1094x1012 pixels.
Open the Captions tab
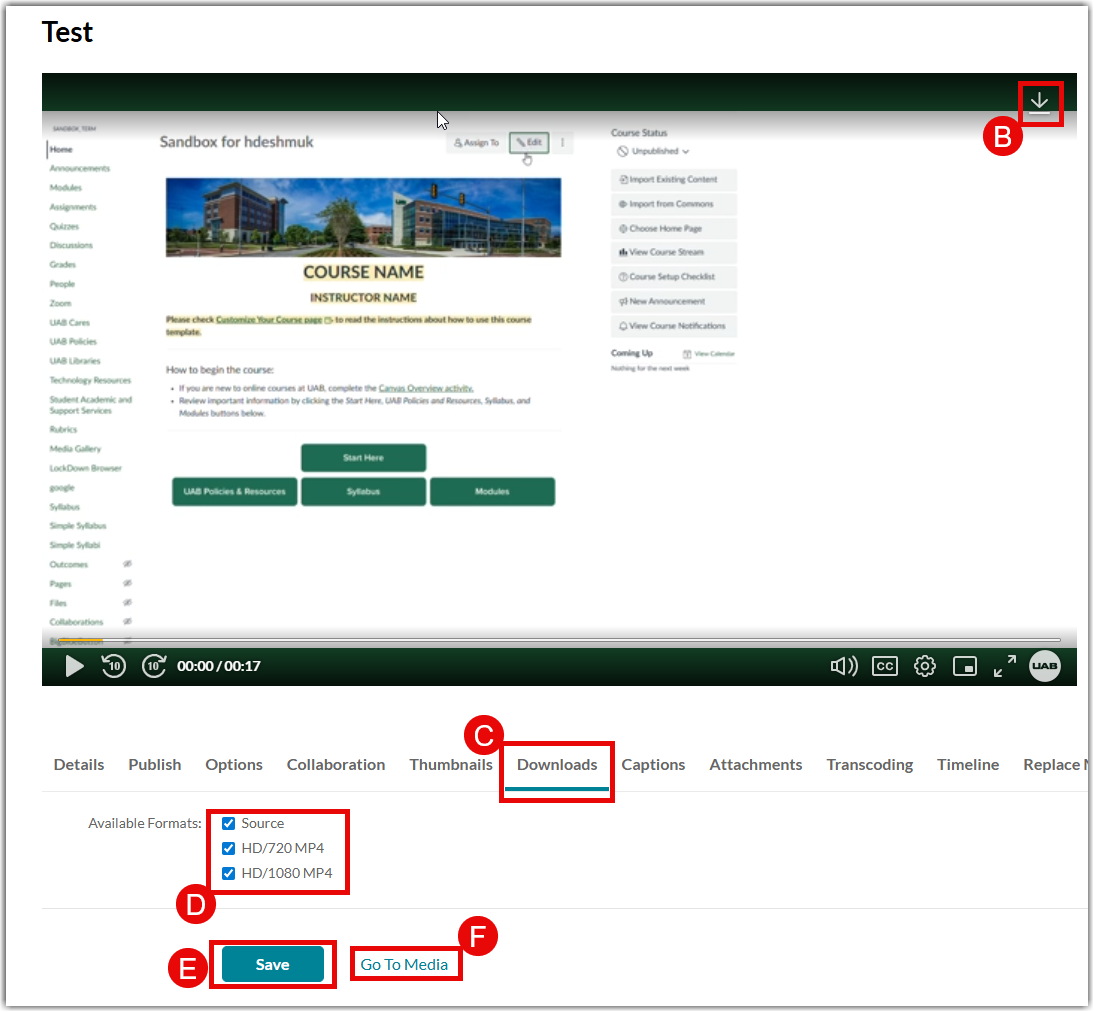point(653,764)
